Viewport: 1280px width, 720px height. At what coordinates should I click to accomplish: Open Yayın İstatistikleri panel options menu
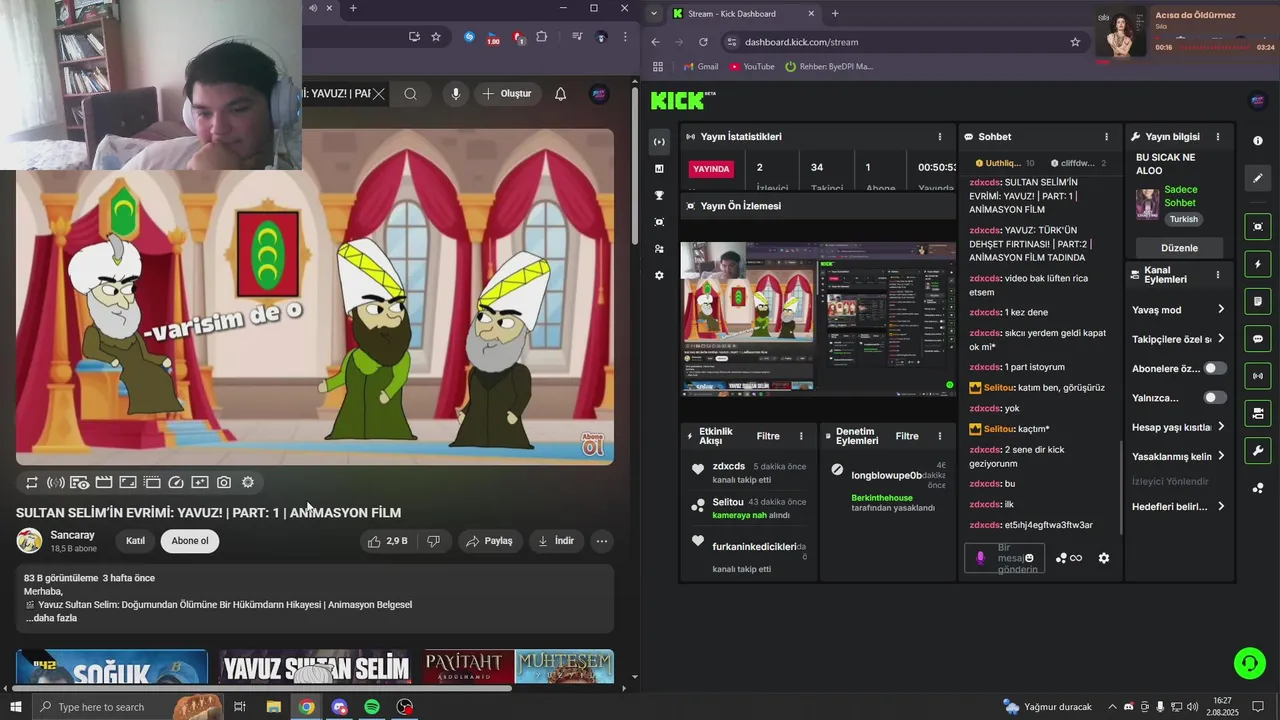pyautogui.click(x=939, y=137)
